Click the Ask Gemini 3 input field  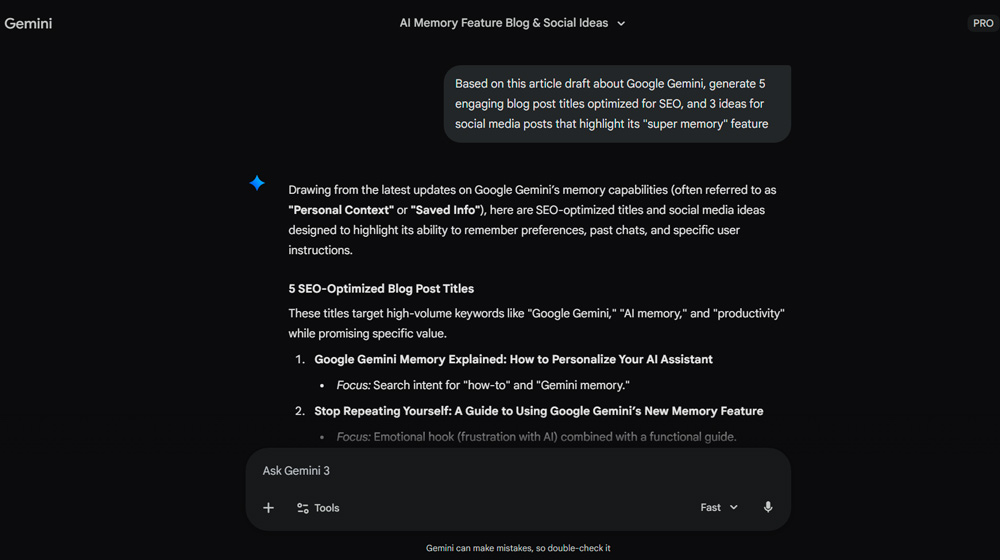pyautogui.click(x=518, y=471)
